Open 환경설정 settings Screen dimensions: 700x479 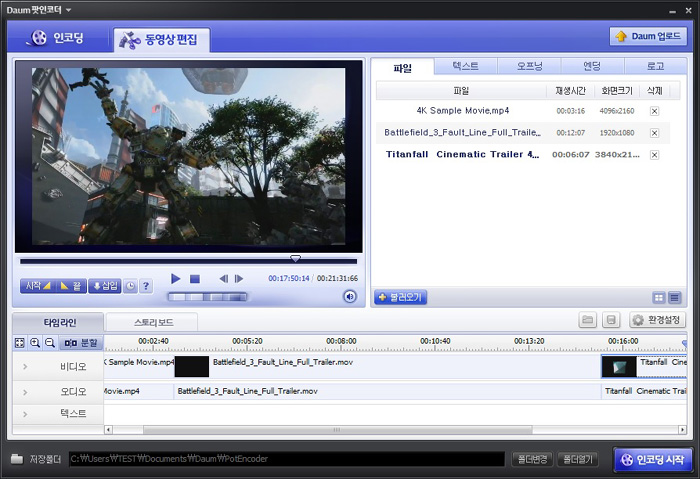658,320
